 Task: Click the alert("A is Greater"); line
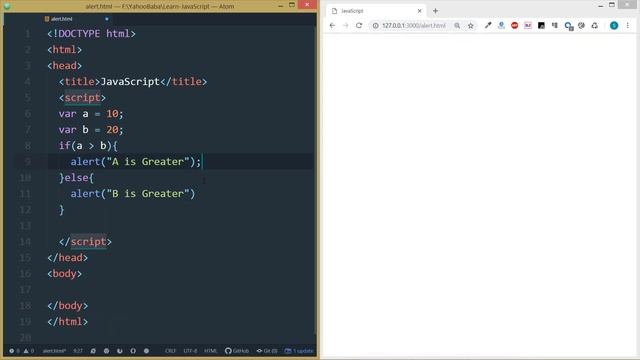coord(136,162)
